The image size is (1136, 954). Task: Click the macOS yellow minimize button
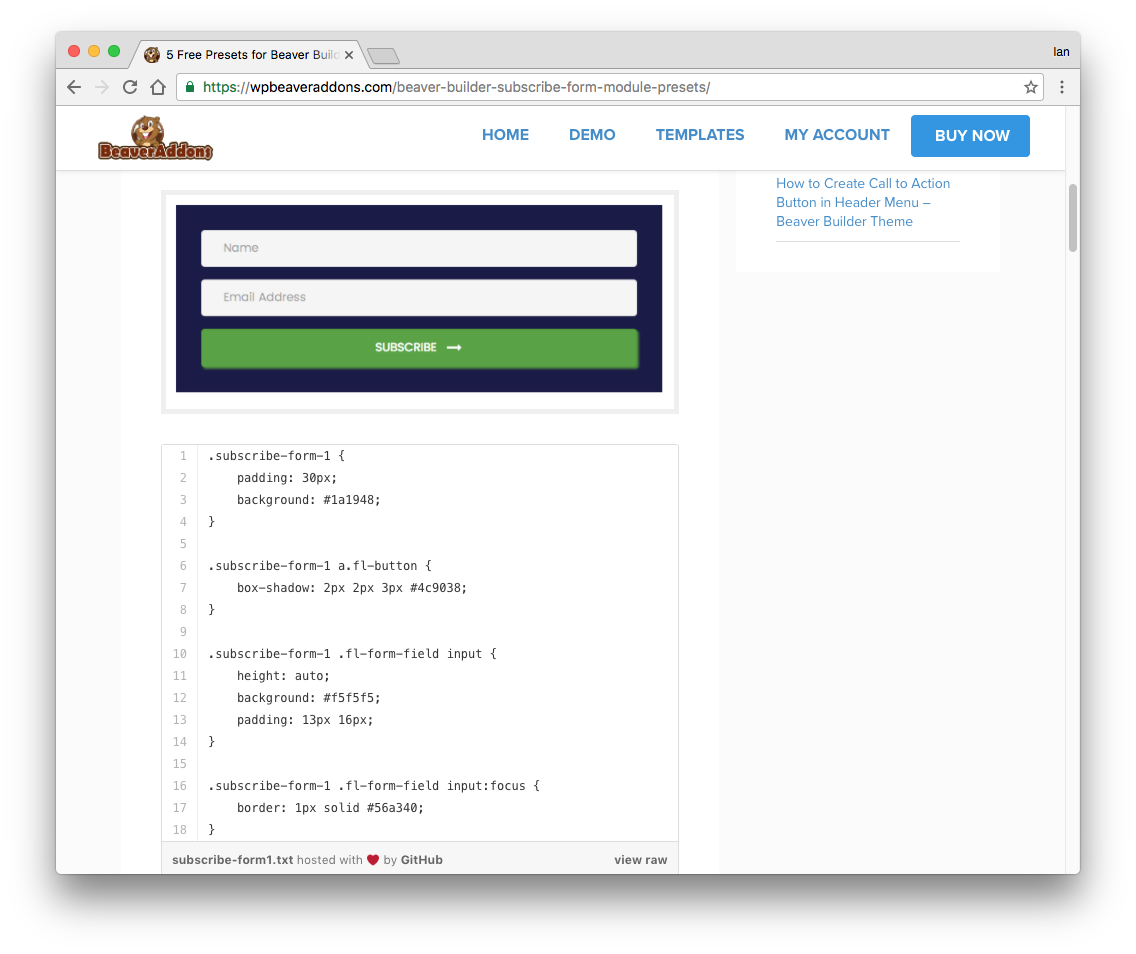pyautogui.click(x=93, y=51)
